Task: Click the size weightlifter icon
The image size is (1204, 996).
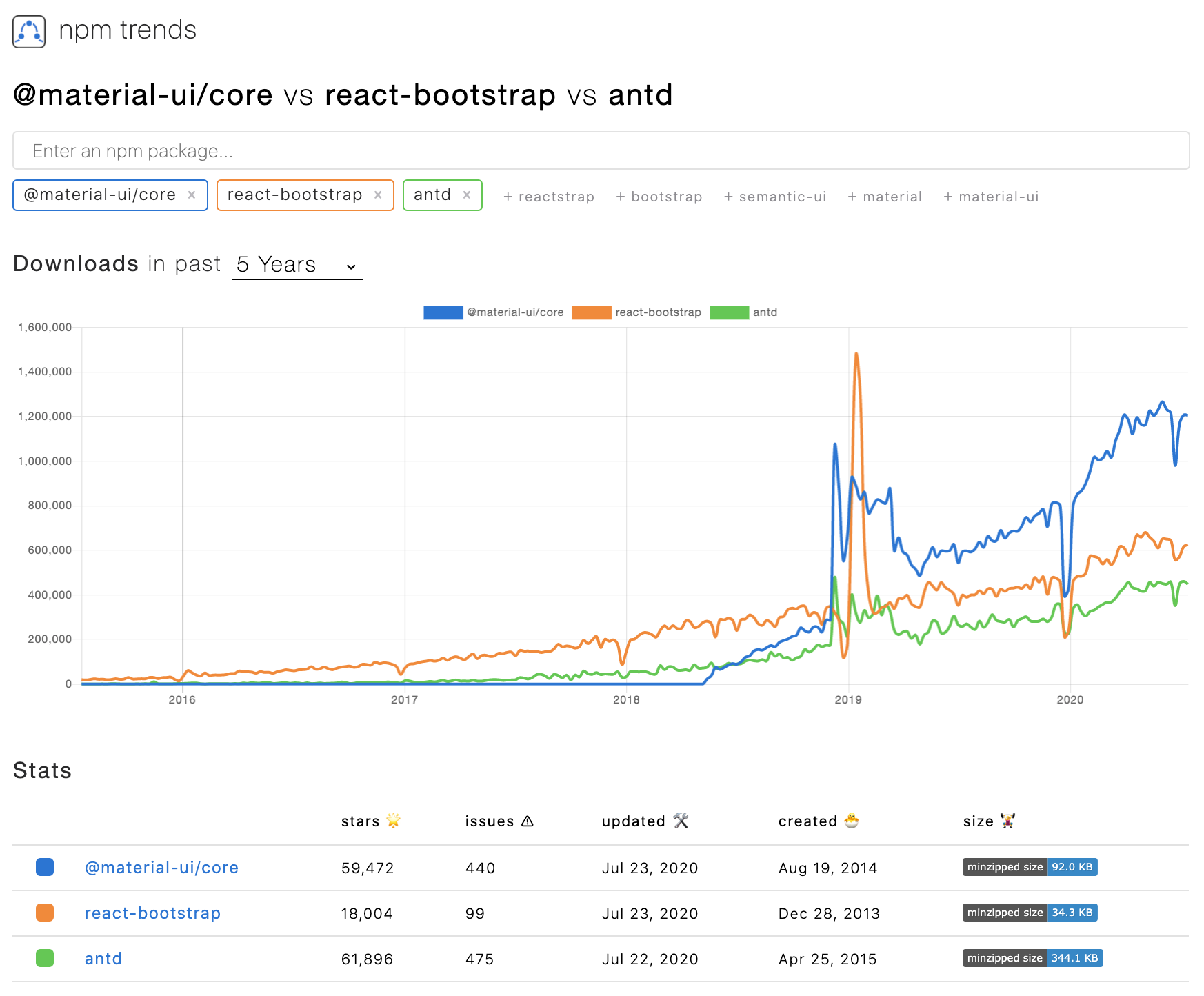Action: (x=1008, y=821)
